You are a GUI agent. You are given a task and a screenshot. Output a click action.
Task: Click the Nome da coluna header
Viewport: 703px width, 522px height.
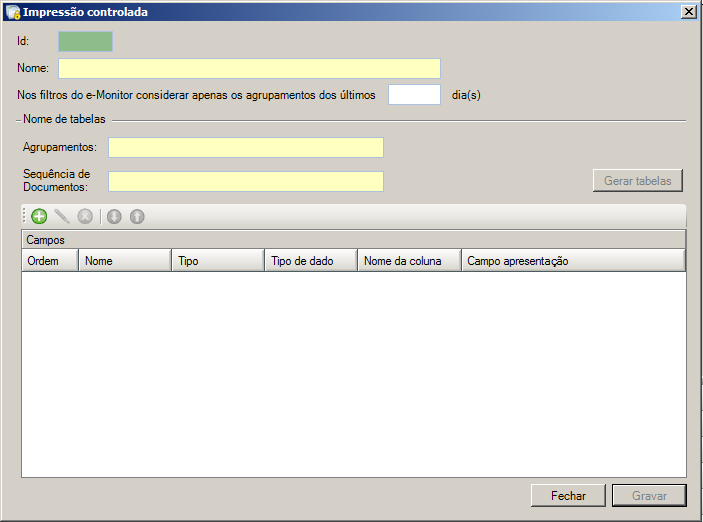tap(409, 261)
